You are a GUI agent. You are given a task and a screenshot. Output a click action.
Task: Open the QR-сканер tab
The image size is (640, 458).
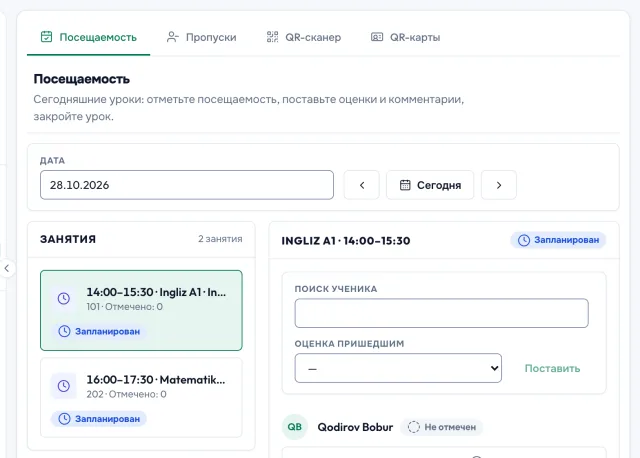pyautogui.click(x=304, y=37)
